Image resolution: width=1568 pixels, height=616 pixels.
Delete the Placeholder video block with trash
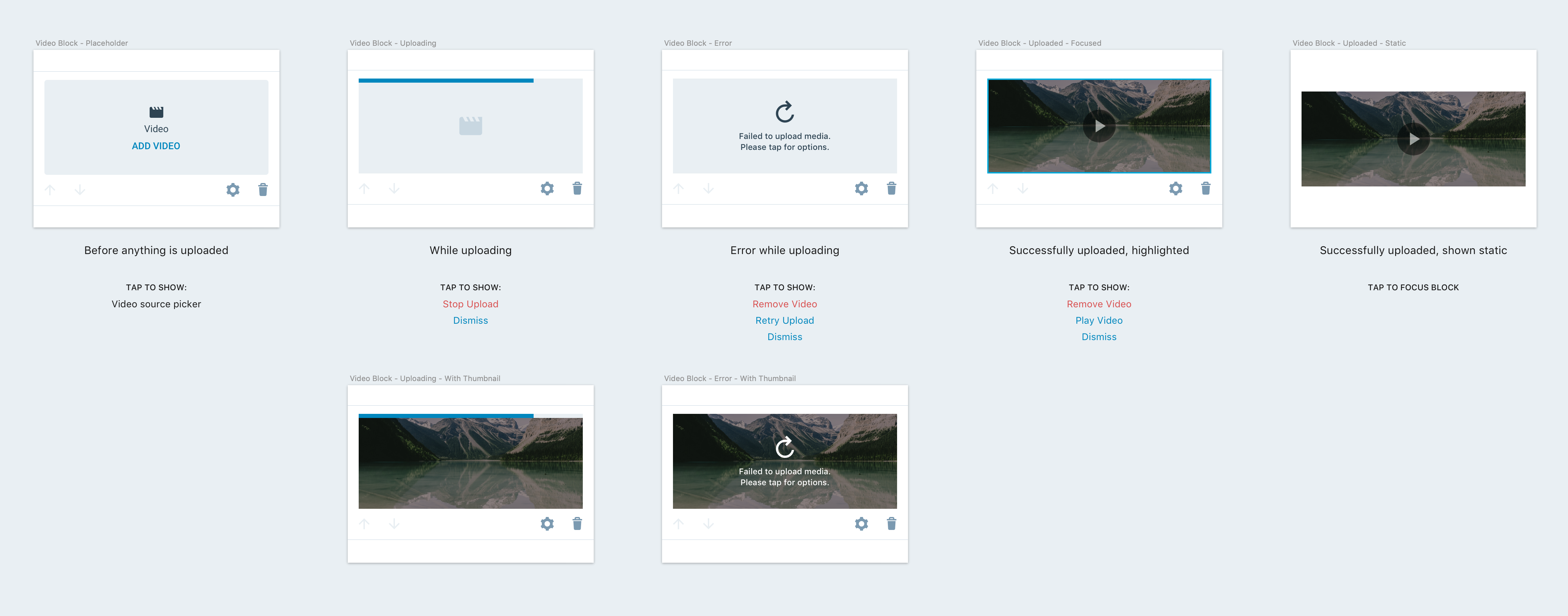click(263, 190)
